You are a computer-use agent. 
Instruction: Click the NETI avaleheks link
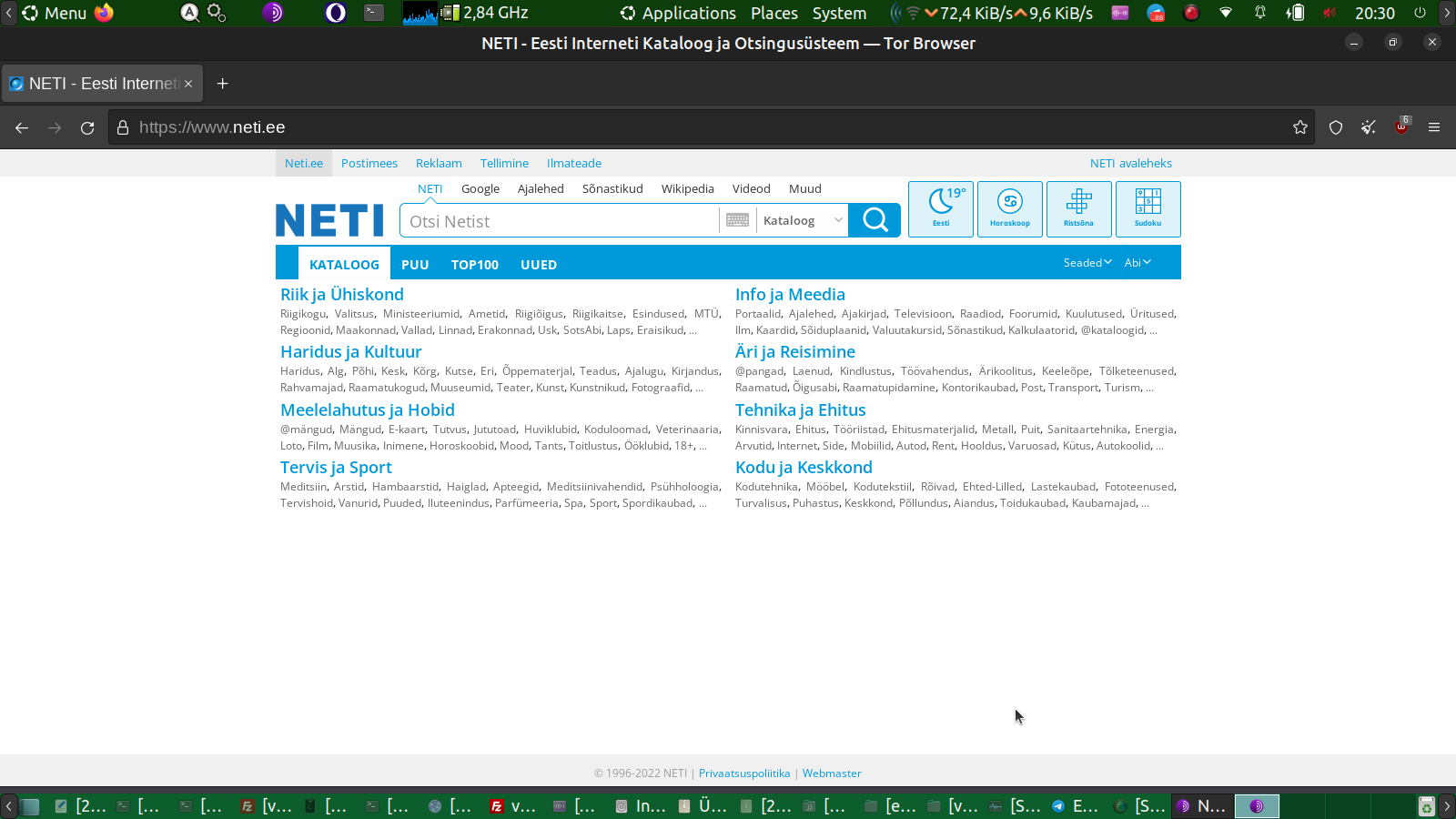pos(1131,164)
